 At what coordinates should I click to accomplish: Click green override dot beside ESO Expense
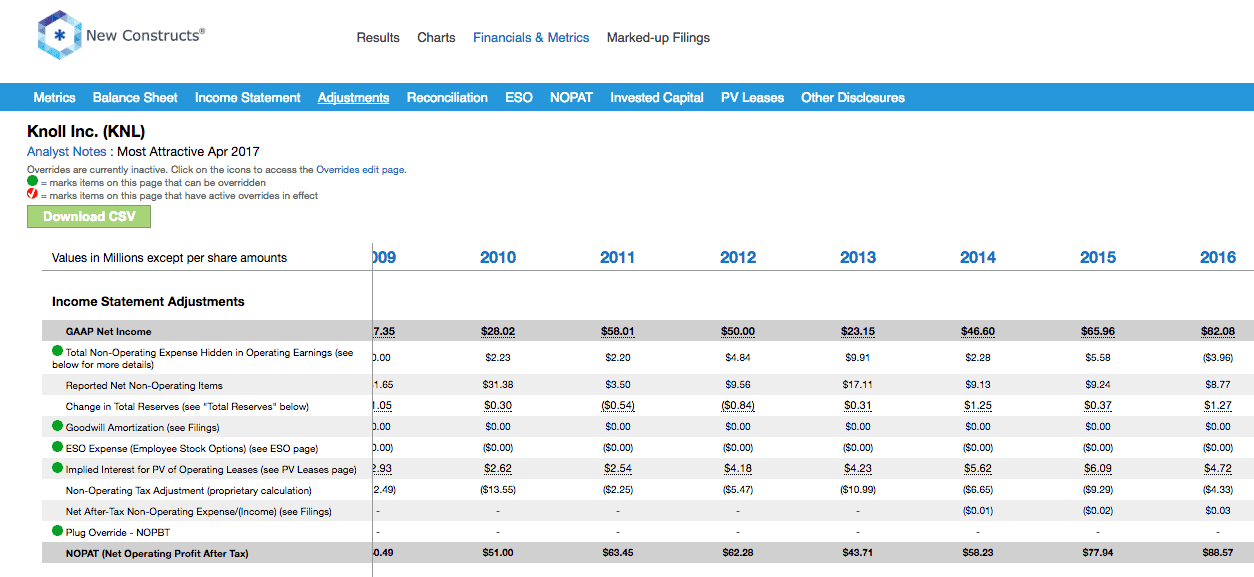pos(58,447)
